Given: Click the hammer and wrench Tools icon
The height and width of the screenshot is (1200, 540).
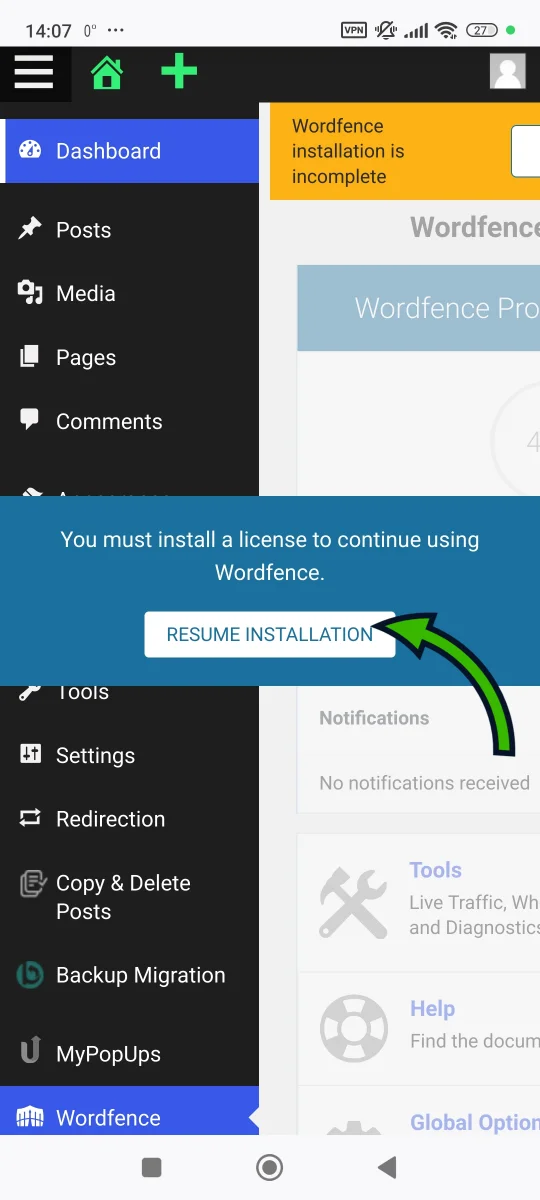Looking at the screenshot, I should (353, 903).
